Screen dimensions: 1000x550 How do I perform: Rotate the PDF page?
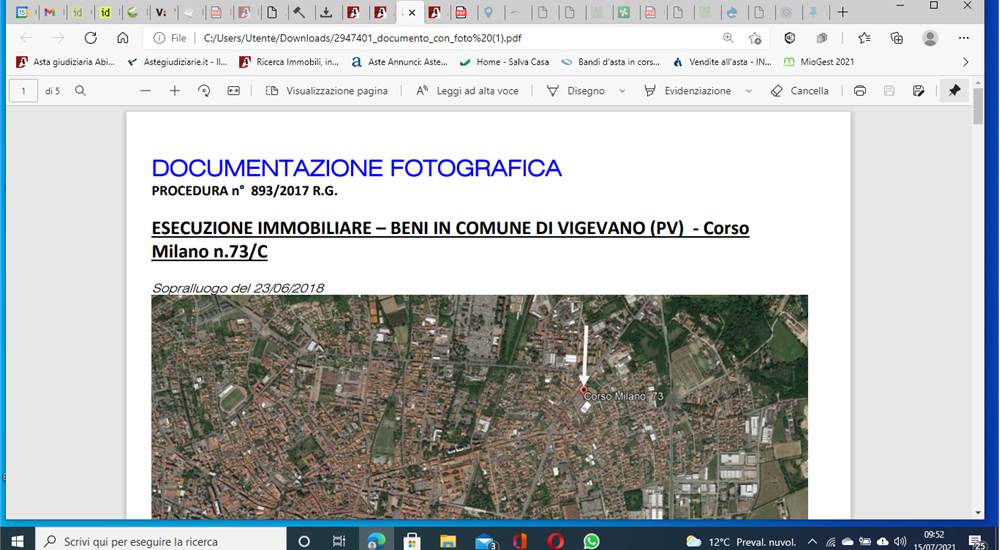pyautogui.click(x=204, y=91)
